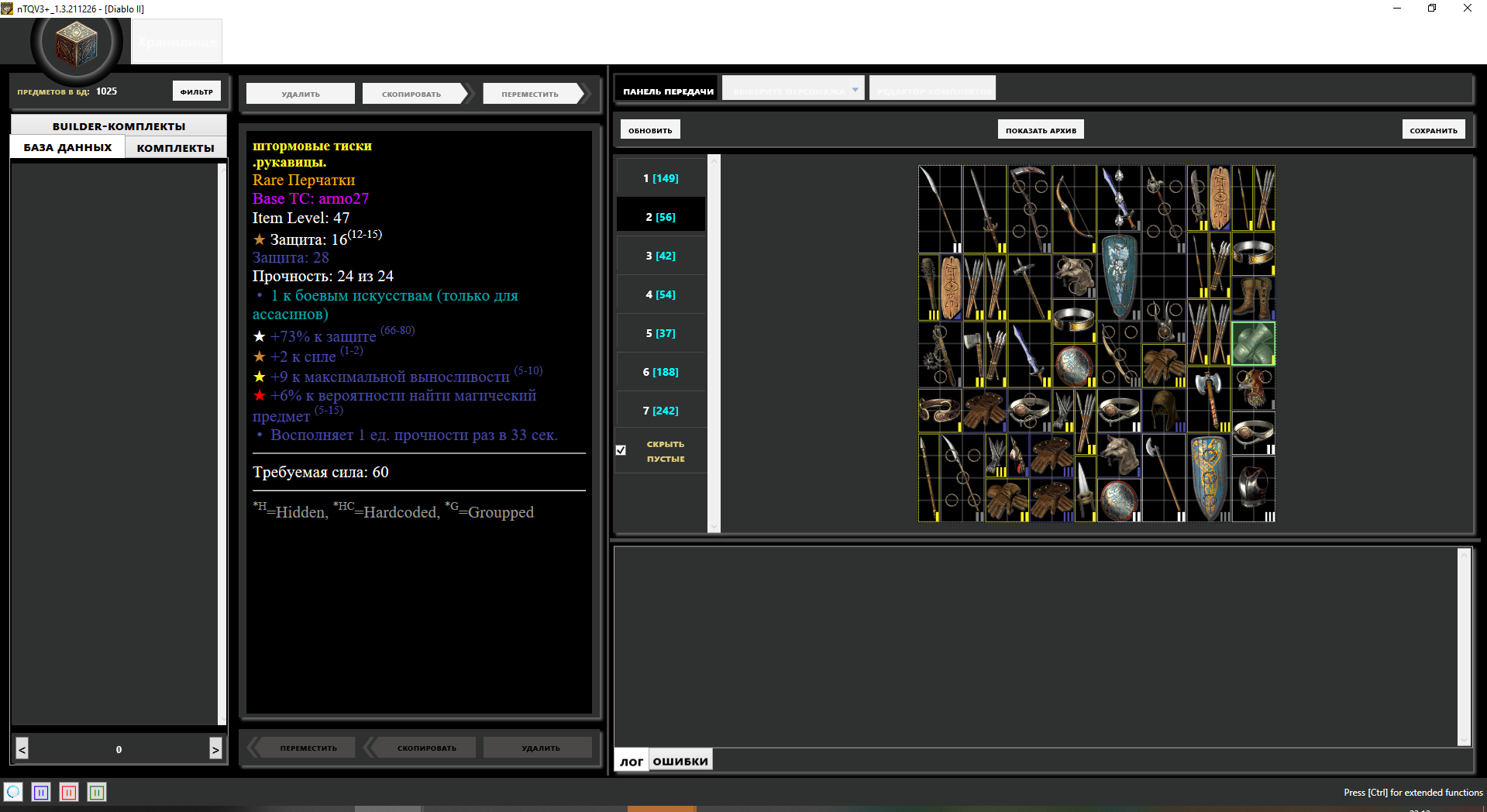
Task: Click the Horadric cube logo icon
Action: [76, 41]
